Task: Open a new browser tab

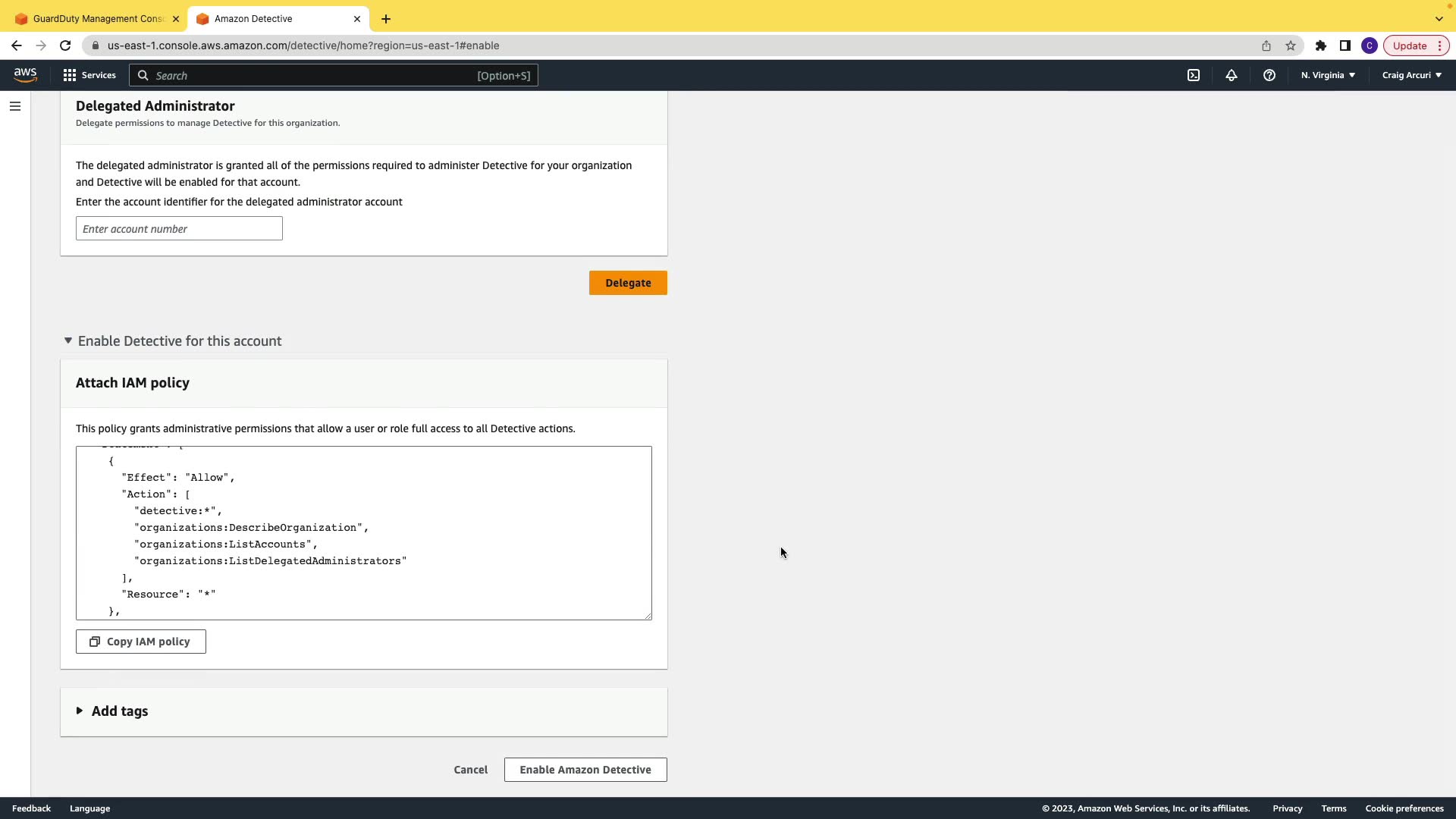Action: tap(386, 19)
